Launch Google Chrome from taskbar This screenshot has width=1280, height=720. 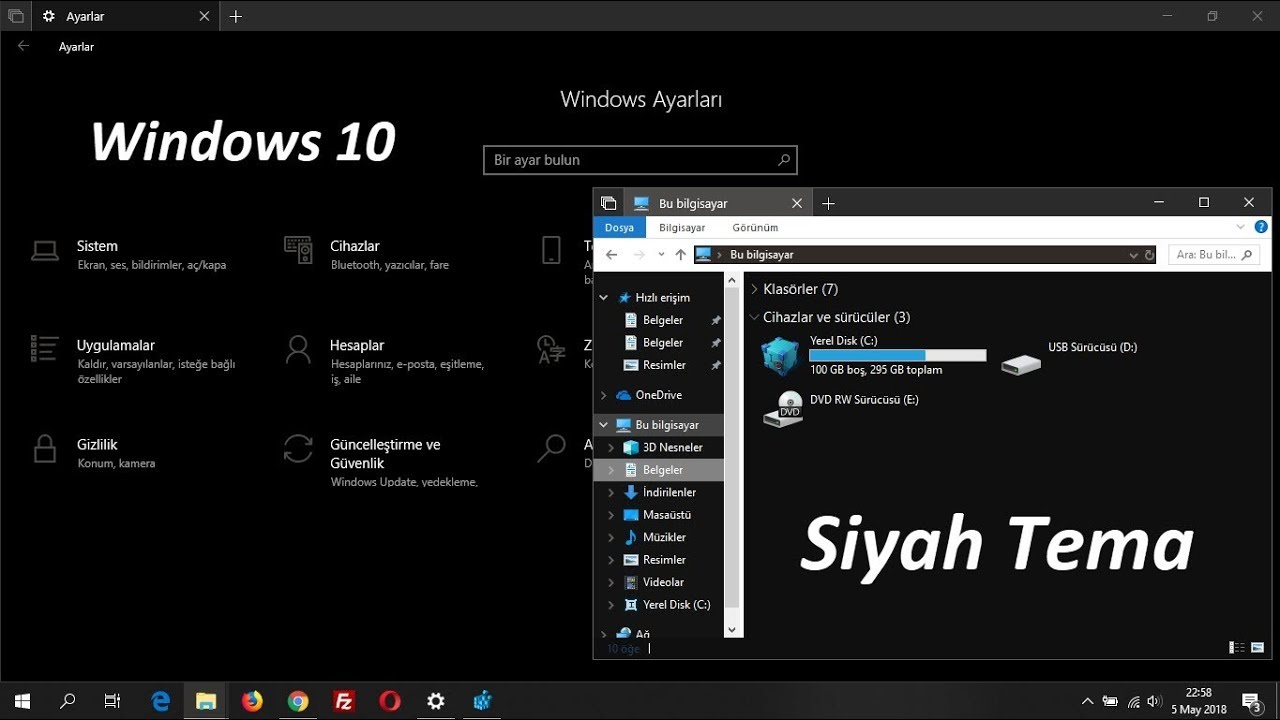tap(297, 701)
